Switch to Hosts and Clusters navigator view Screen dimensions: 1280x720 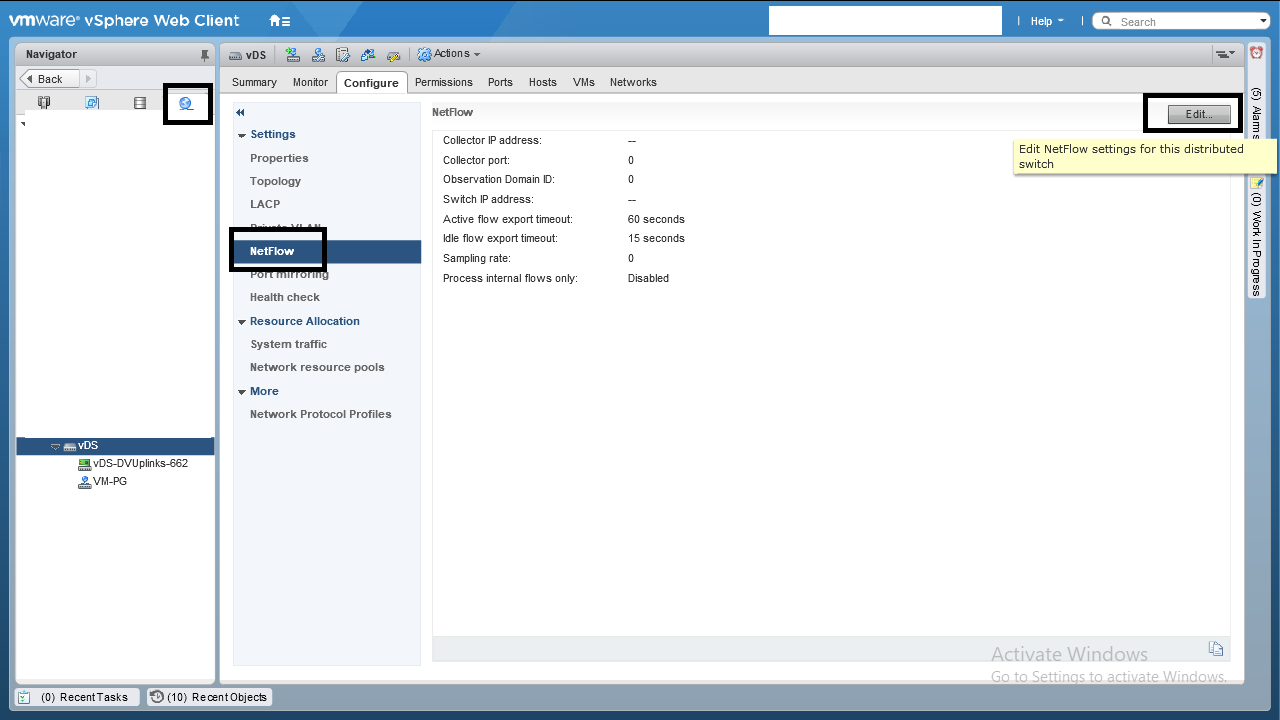coord(44,103)
